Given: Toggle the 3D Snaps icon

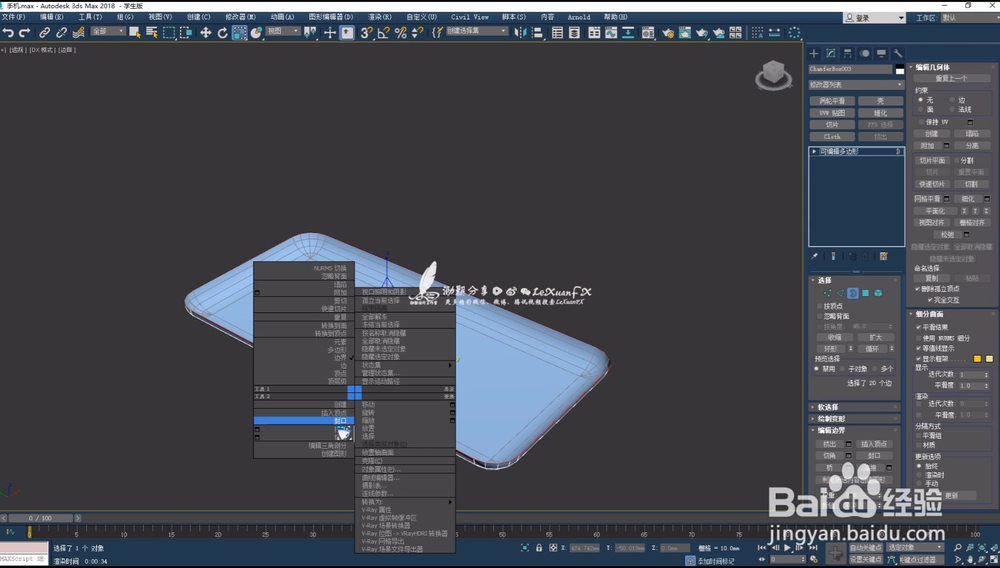Looking at the screenshot, I should [366, 32].
